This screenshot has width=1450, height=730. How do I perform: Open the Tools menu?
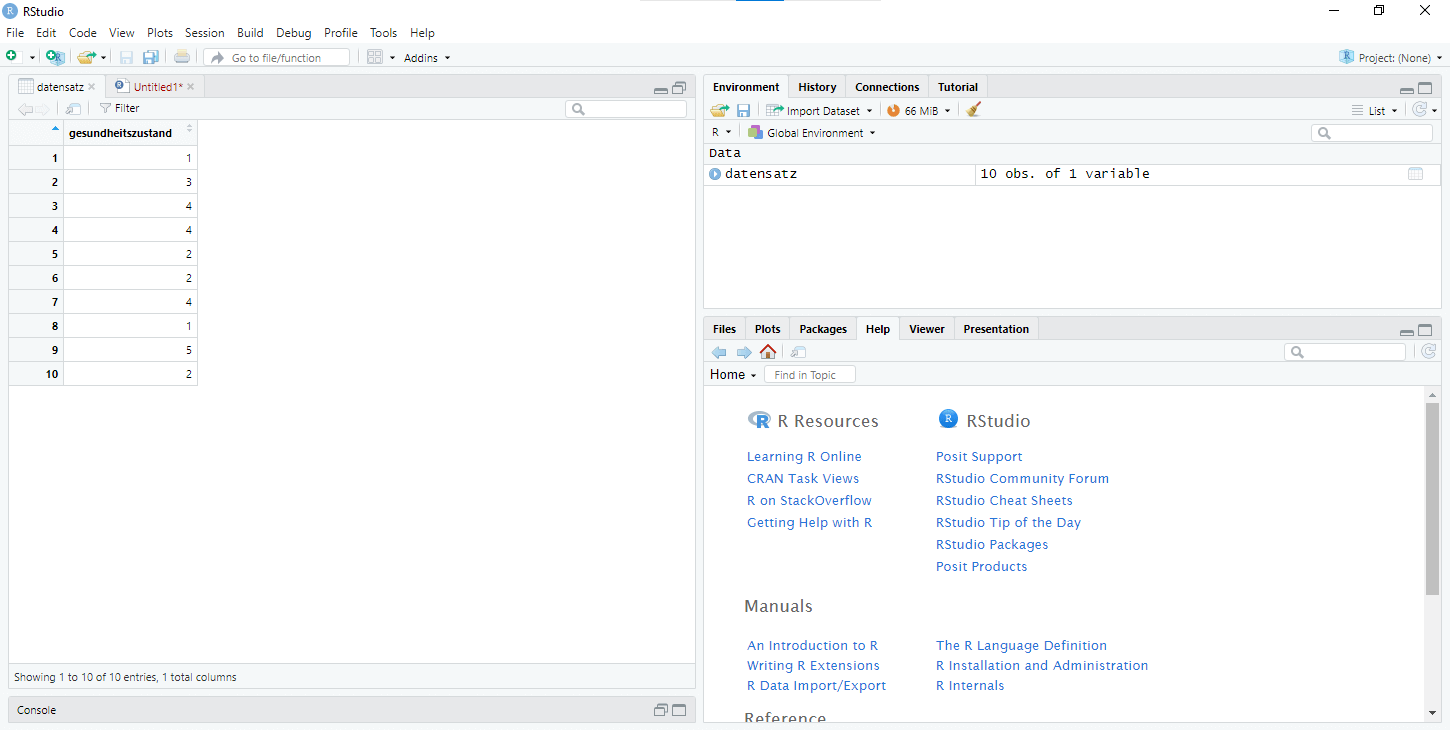coord(384,33)
